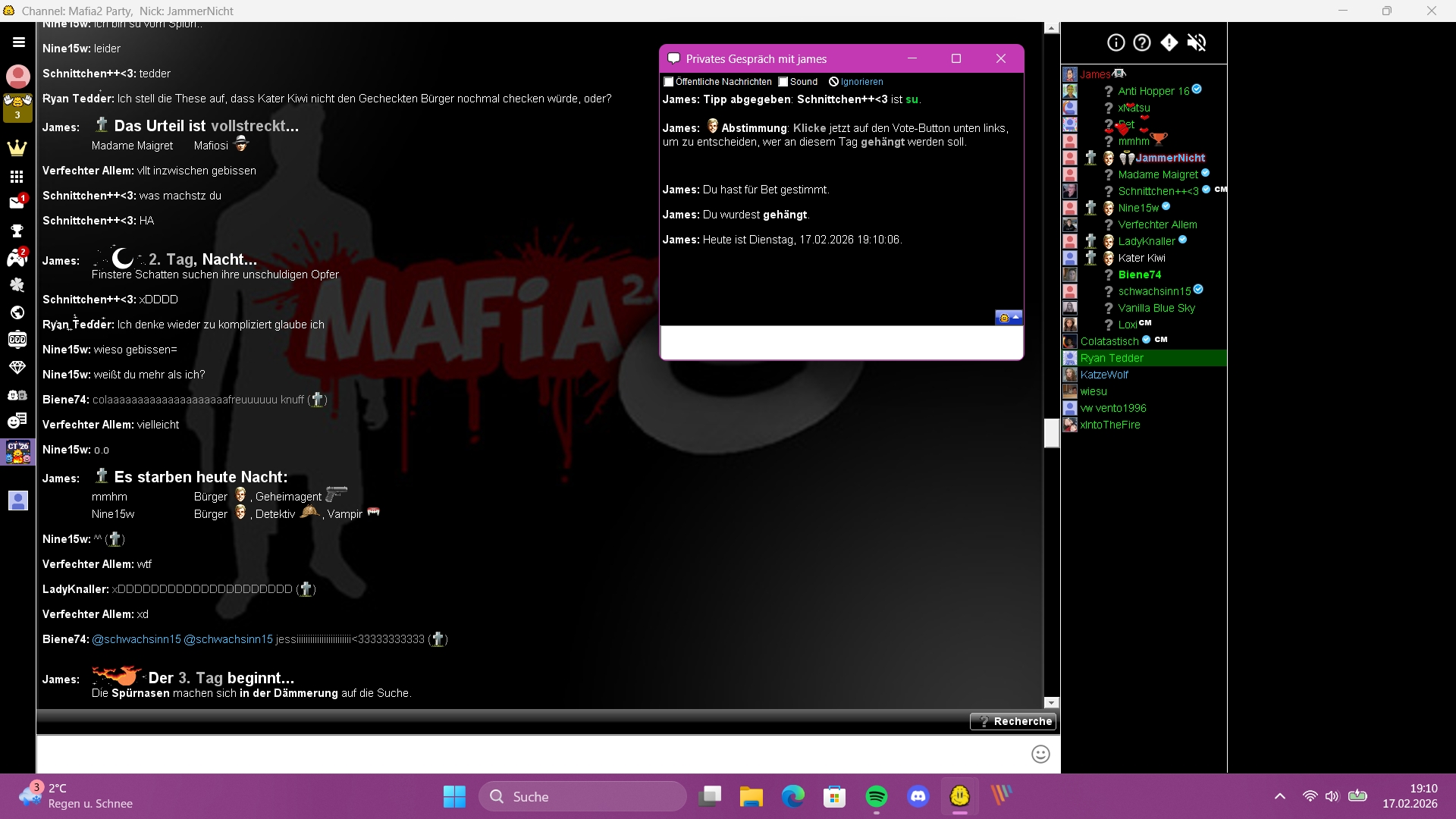
Task: Open the mail inbox icon
Action: tap(17, 202)
